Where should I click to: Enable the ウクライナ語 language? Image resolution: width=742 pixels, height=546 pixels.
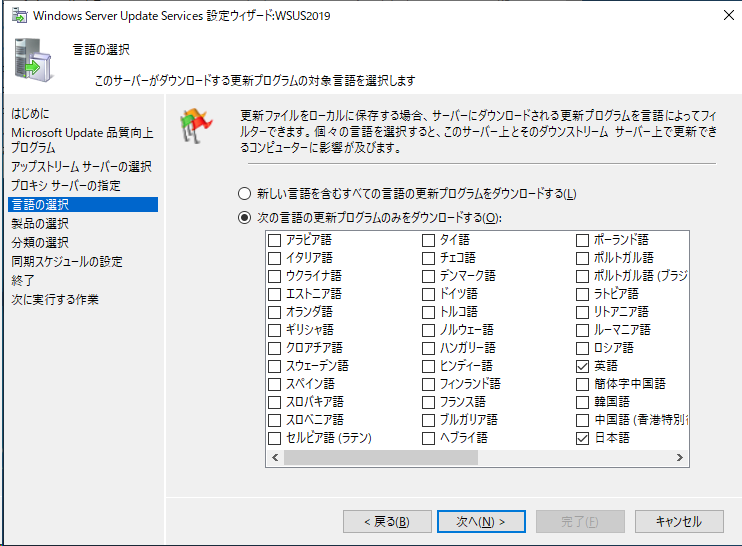pos(274,276)
